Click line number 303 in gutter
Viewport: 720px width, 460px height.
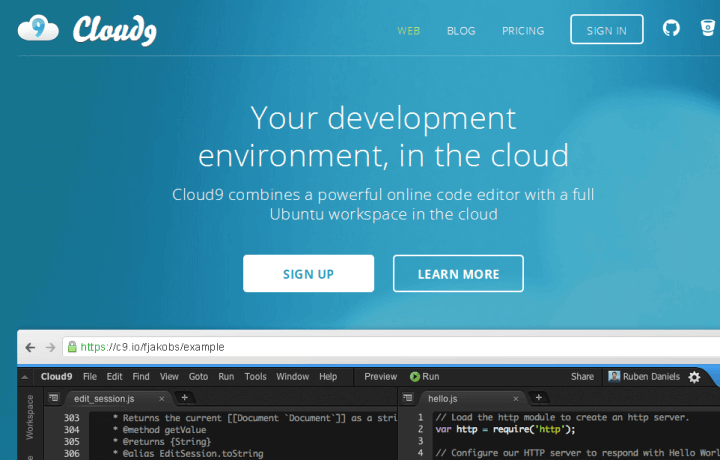[x=71, y=418]
